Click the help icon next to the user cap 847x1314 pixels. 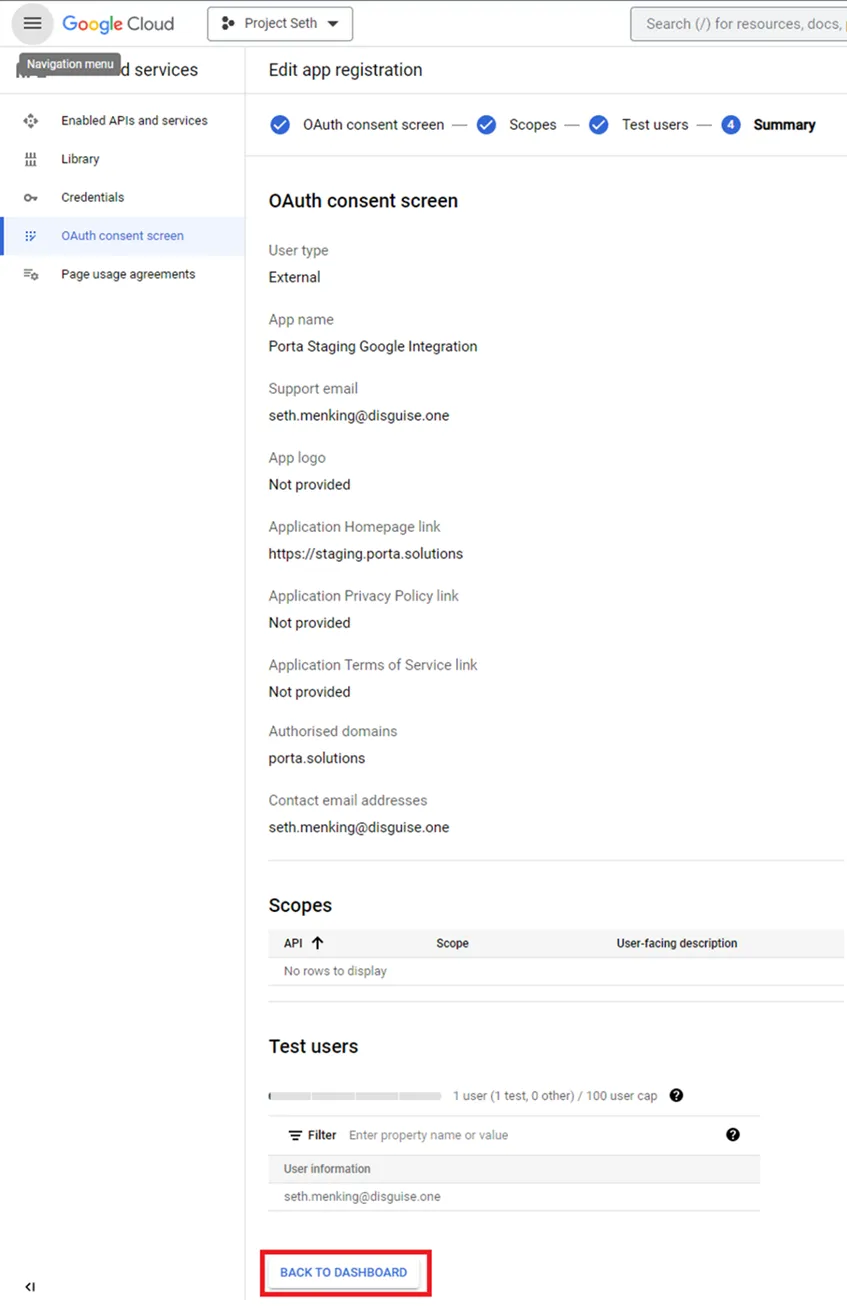click(676, 1095)
